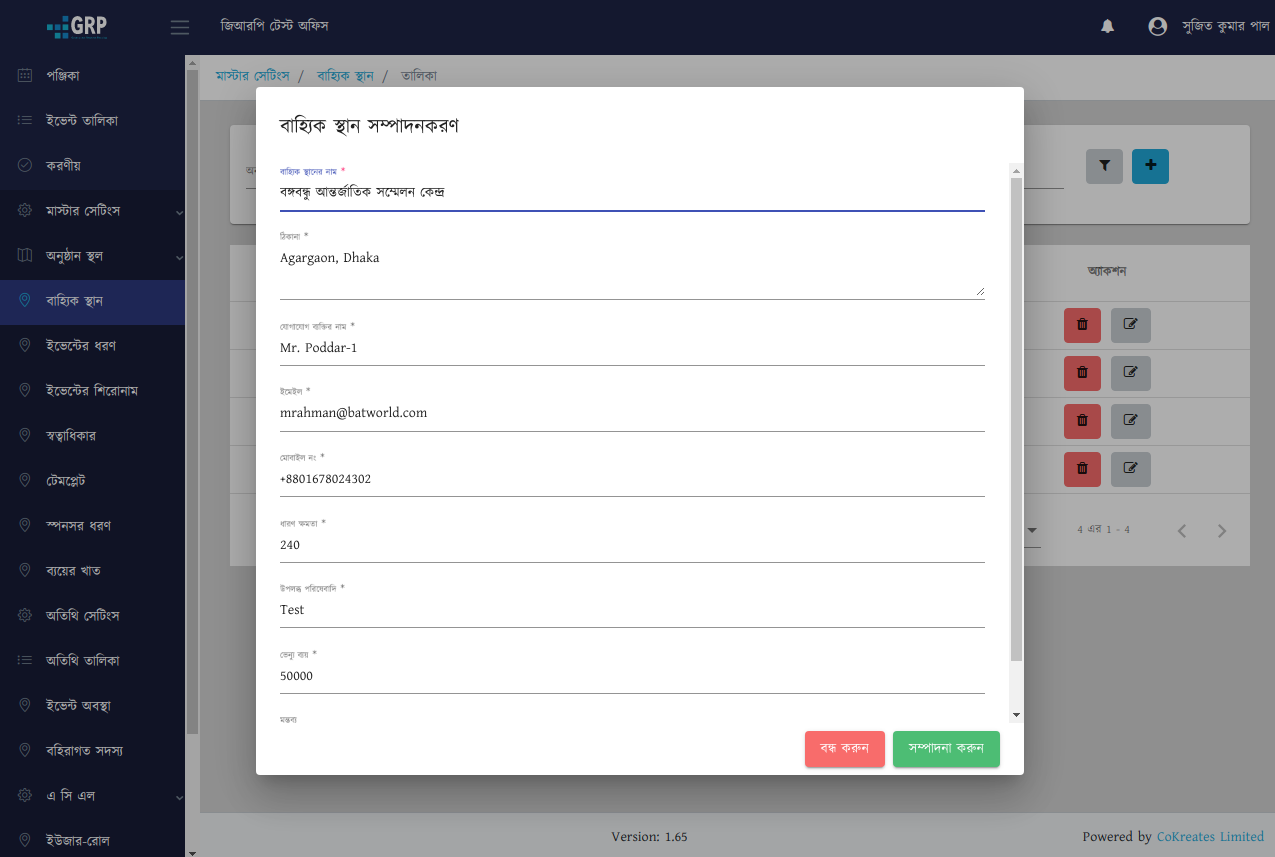
Task: Click the ঠিকানা textarea with Agargaon, Dhaka
Action: [632, 271]
